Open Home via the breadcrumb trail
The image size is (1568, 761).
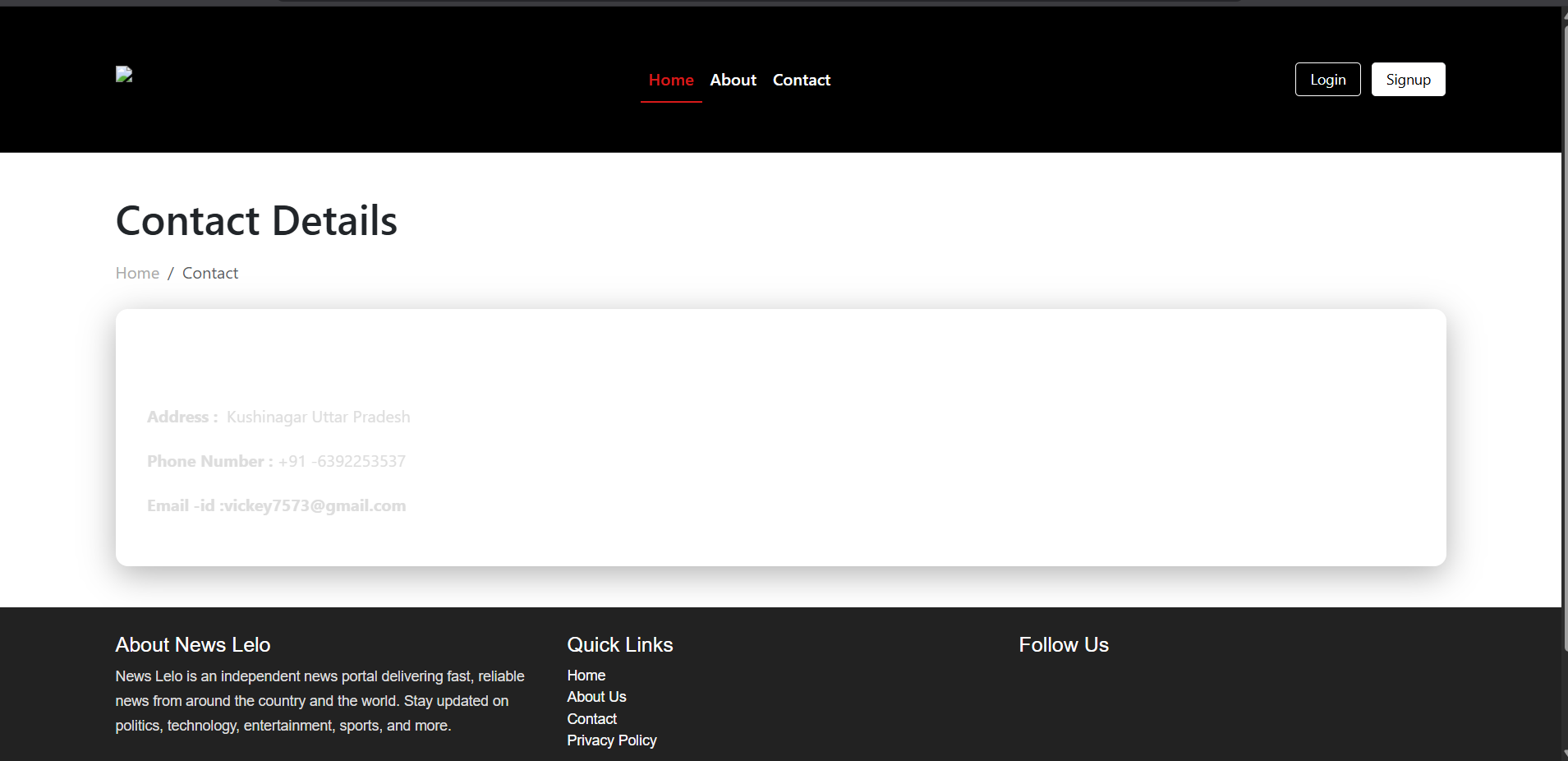137,272
